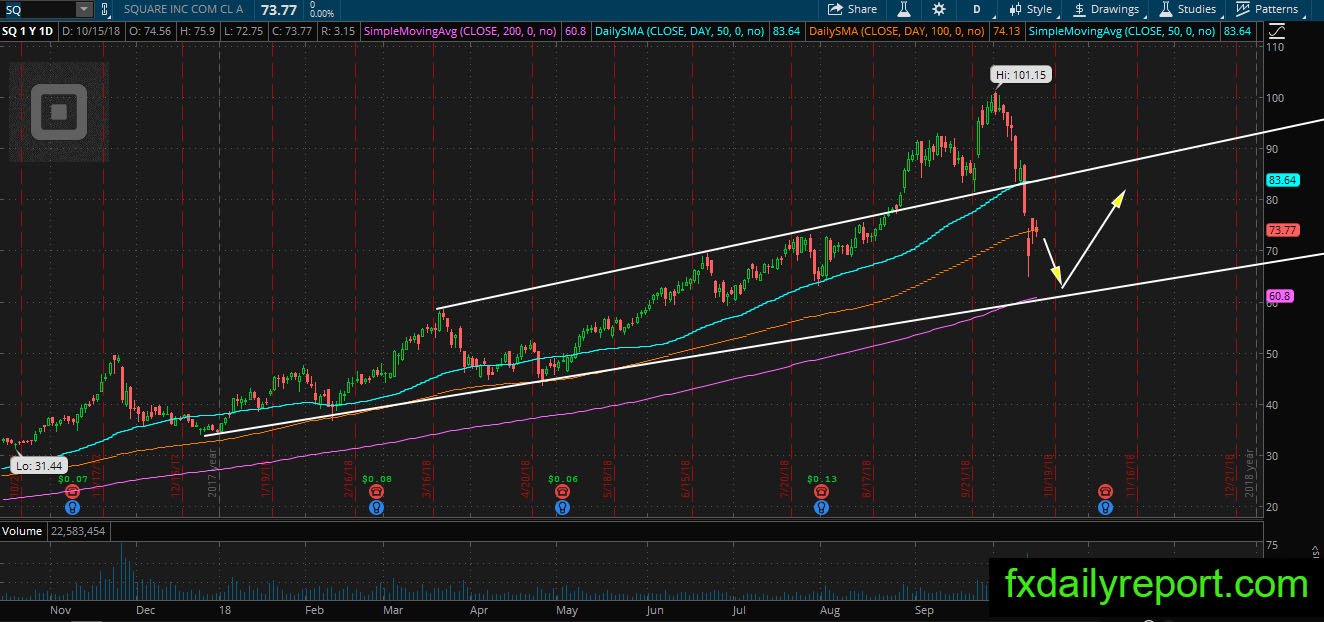Viewport: 1324px width, 622px height.
Task: Open the Style menu
Action: pyautogui.click(x=1031, y=9)
